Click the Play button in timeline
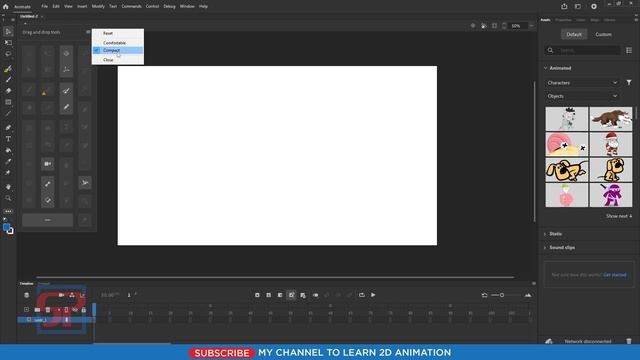Image resolution: width=640 pixels, height=360 pixels. 373,295
